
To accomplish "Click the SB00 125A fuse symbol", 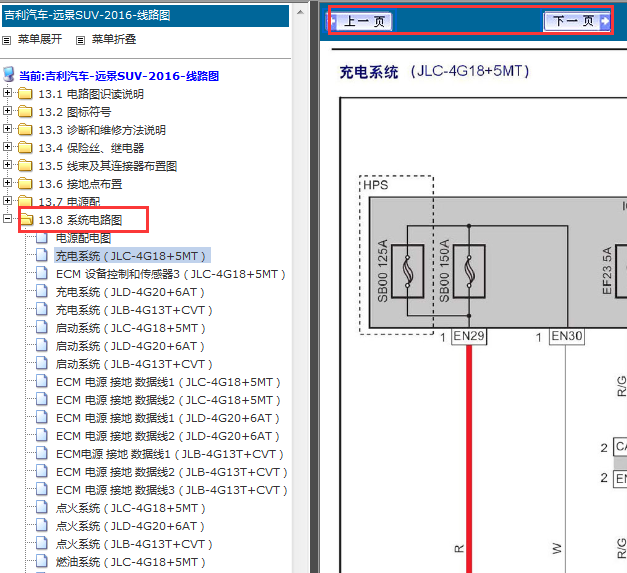I will point(407,271).
